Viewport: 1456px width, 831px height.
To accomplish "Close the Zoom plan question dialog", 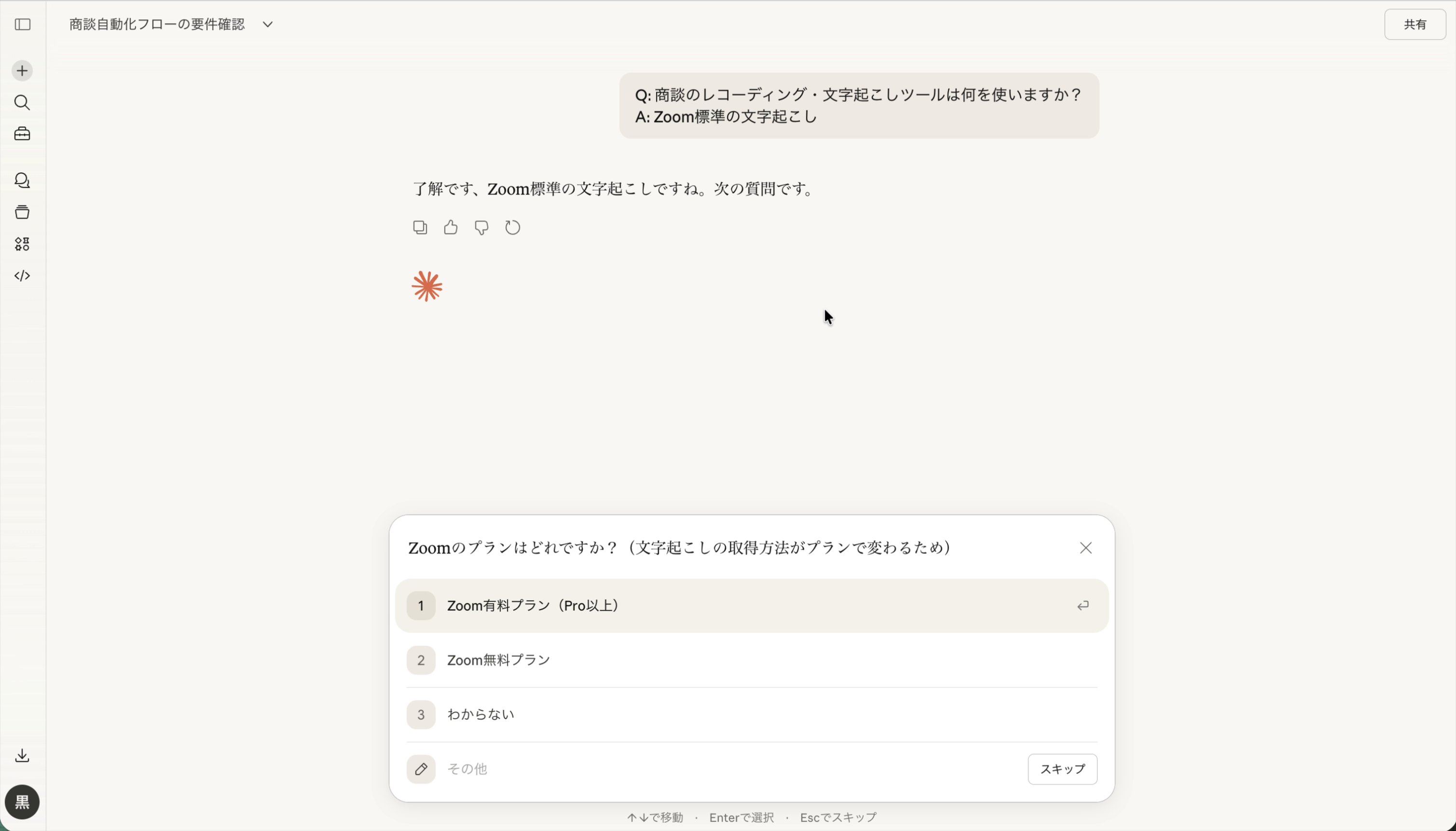I will pos(1085,547).
